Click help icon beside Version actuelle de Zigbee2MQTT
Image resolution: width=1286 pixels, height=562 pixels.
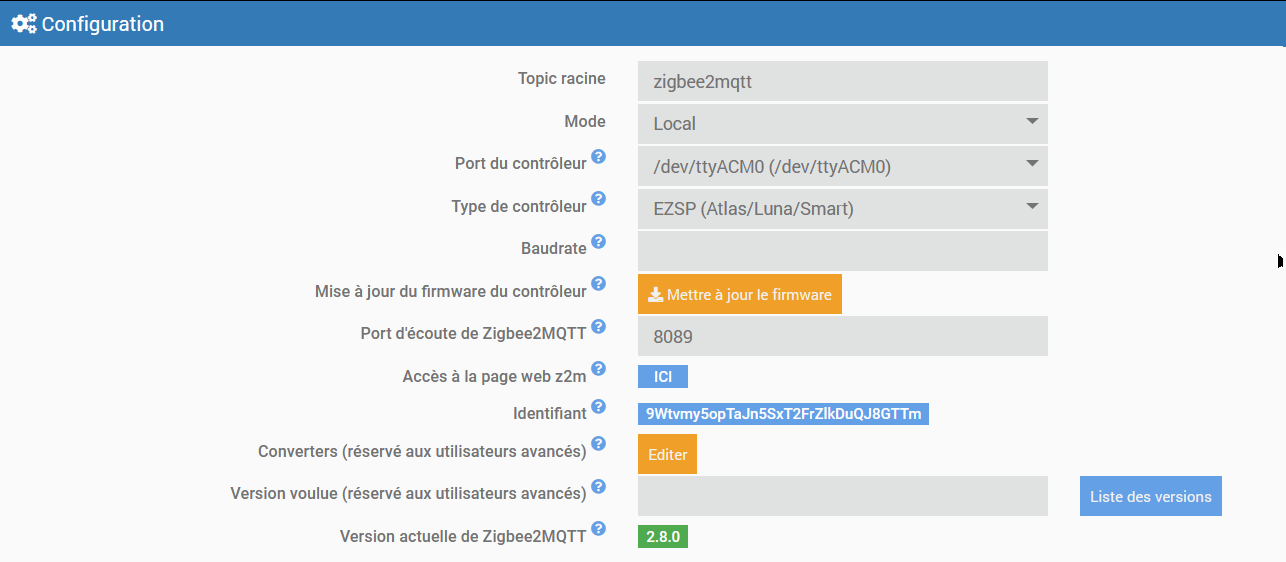tap(598, 528)
